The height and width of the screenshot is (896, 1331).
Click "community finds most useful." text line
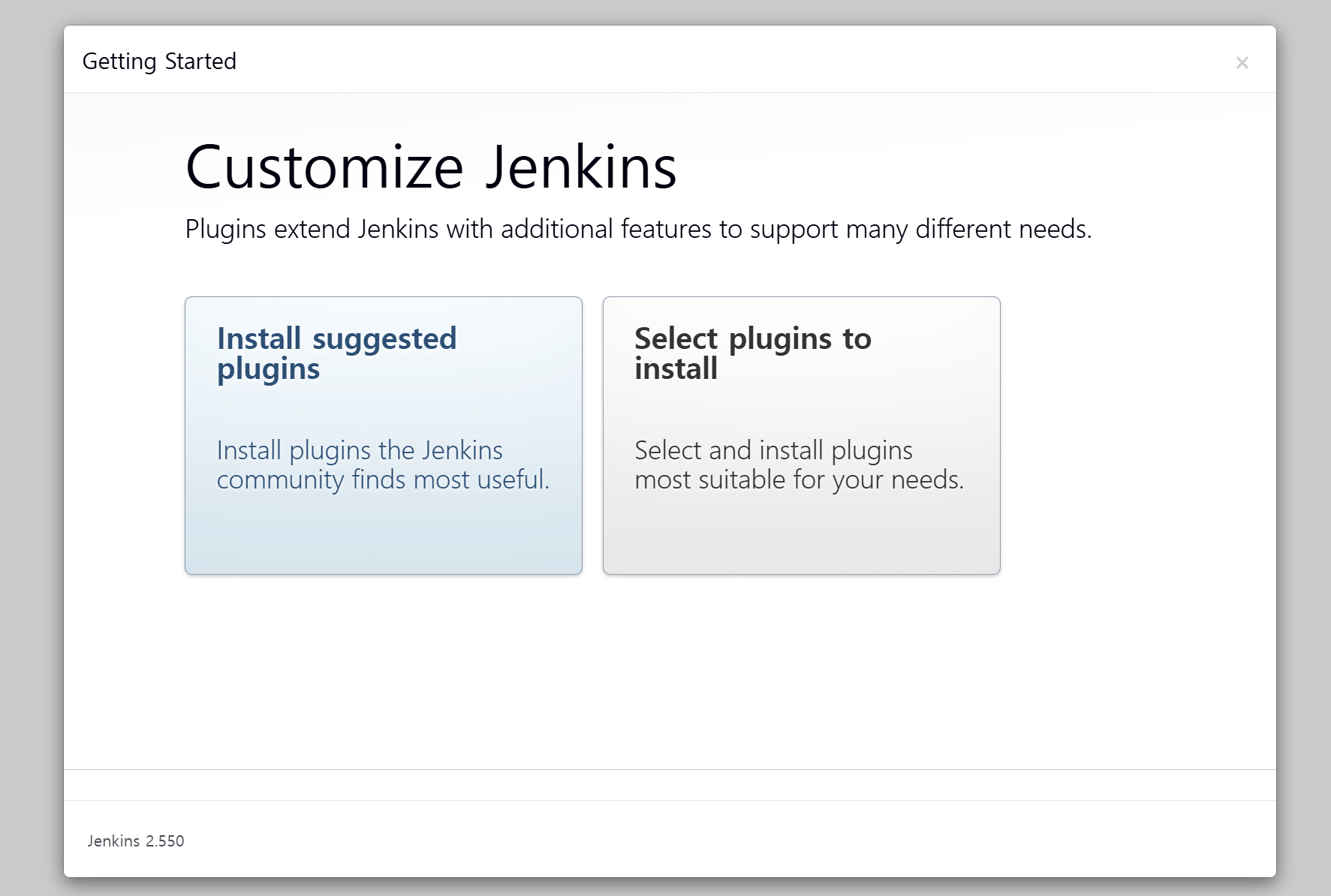coord(383,480)
